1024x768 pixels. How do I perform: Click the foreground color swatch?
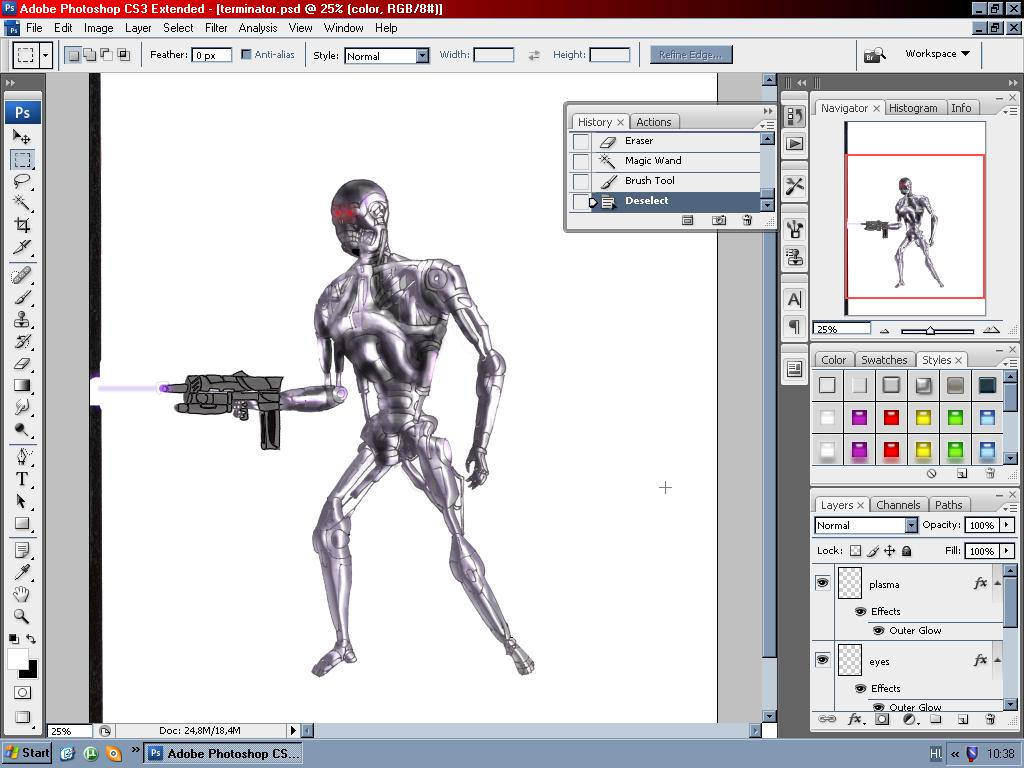18,659
